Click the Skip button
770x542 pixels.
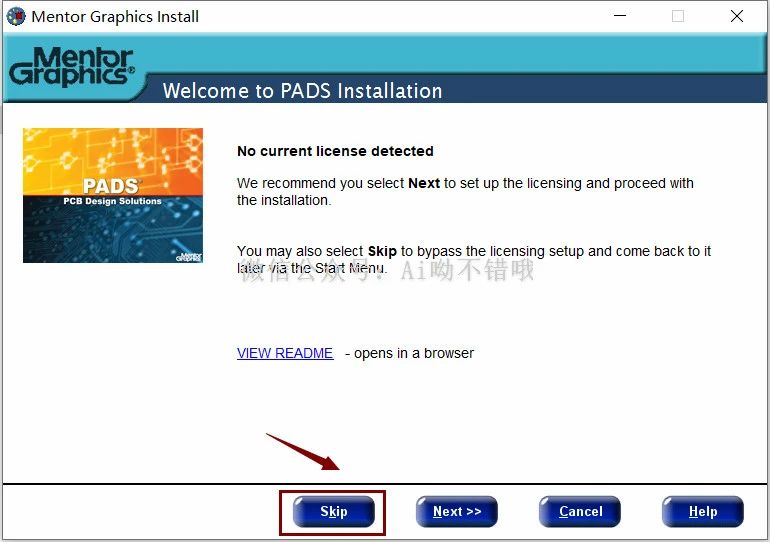click(333, 512)
